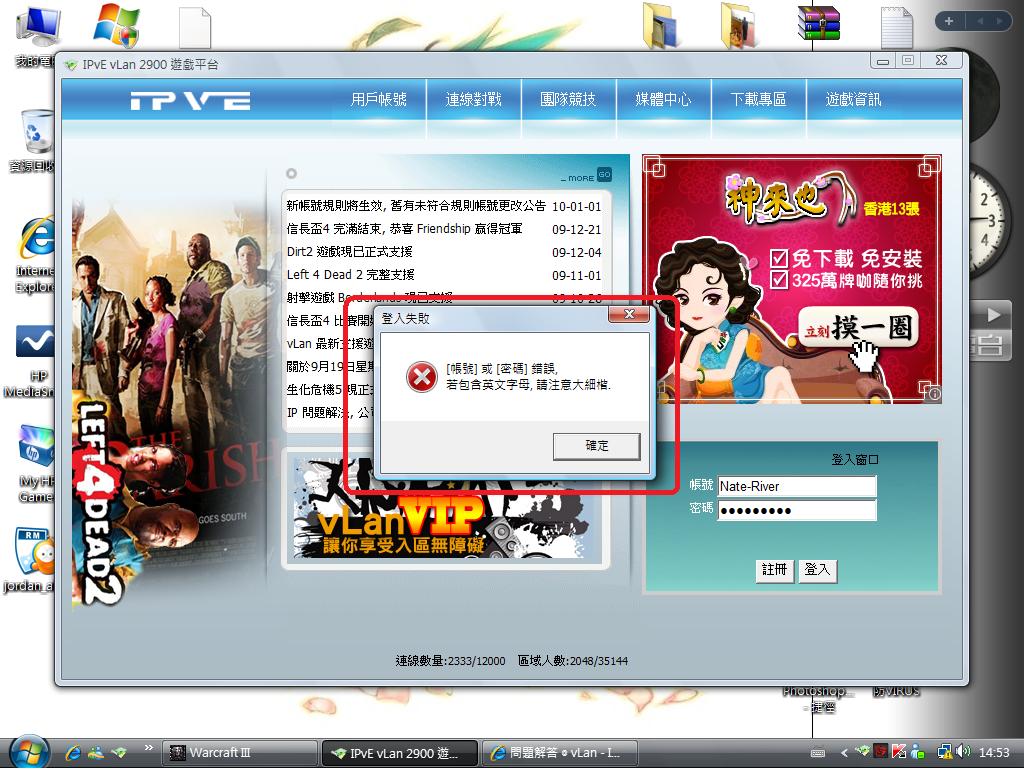Image resolution: width=1024 pixels, height=769 pixels.
Task: Click the 帳號 input field containing Nate-River
Action: click(x=797, y=486)
